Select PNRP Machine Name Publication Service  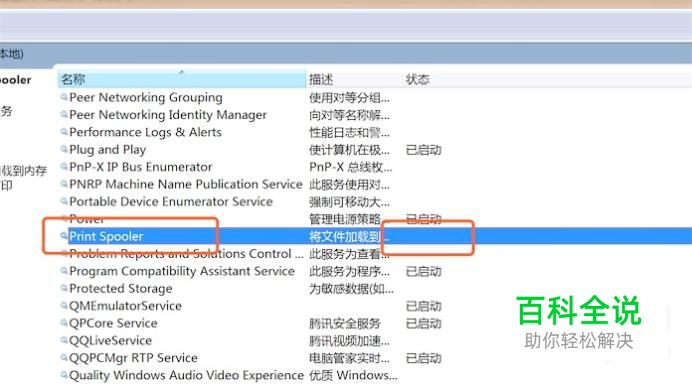click(x=185, y=184)
